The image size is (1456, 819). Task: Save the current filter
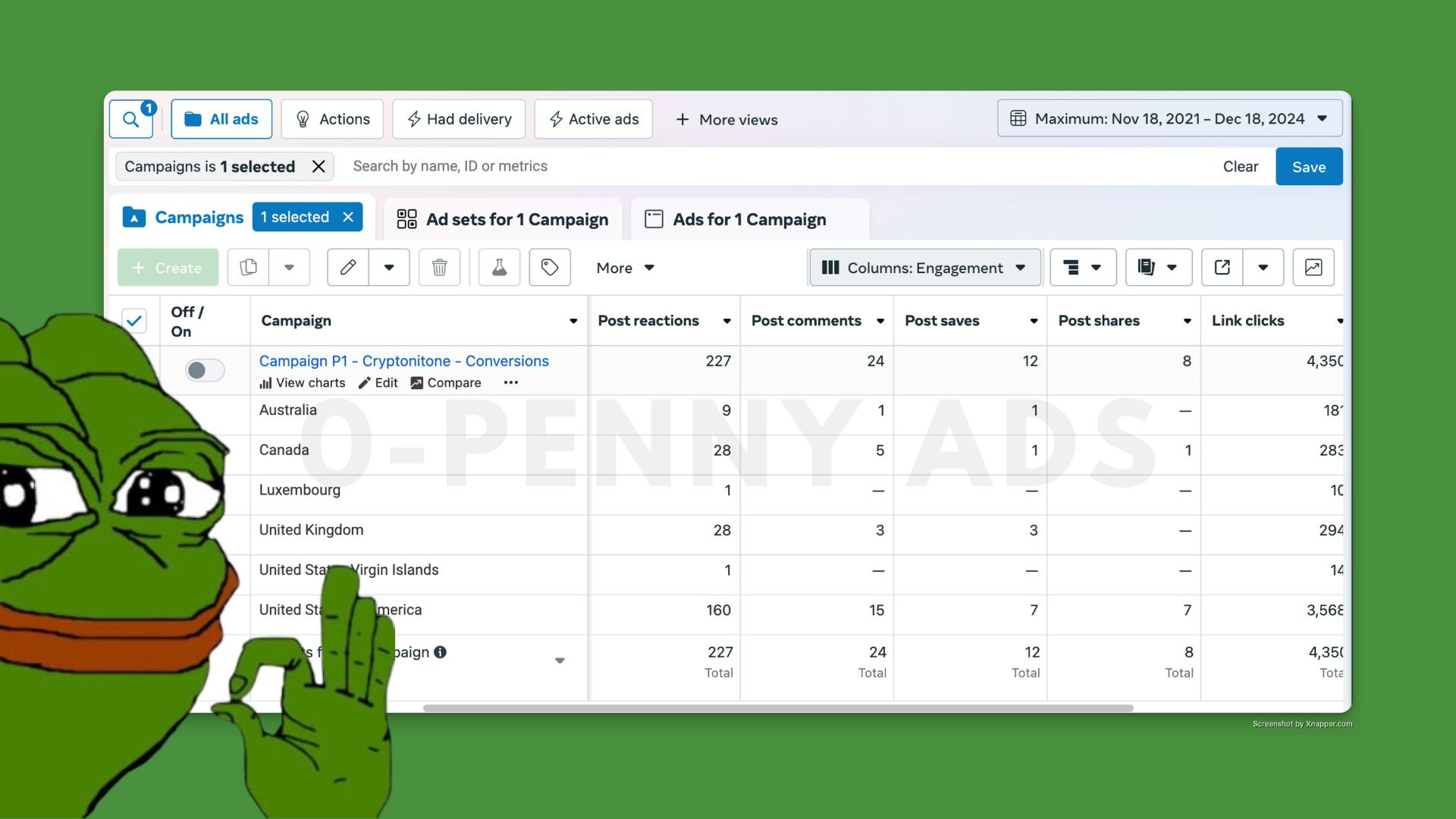(x=1309, y=166)
